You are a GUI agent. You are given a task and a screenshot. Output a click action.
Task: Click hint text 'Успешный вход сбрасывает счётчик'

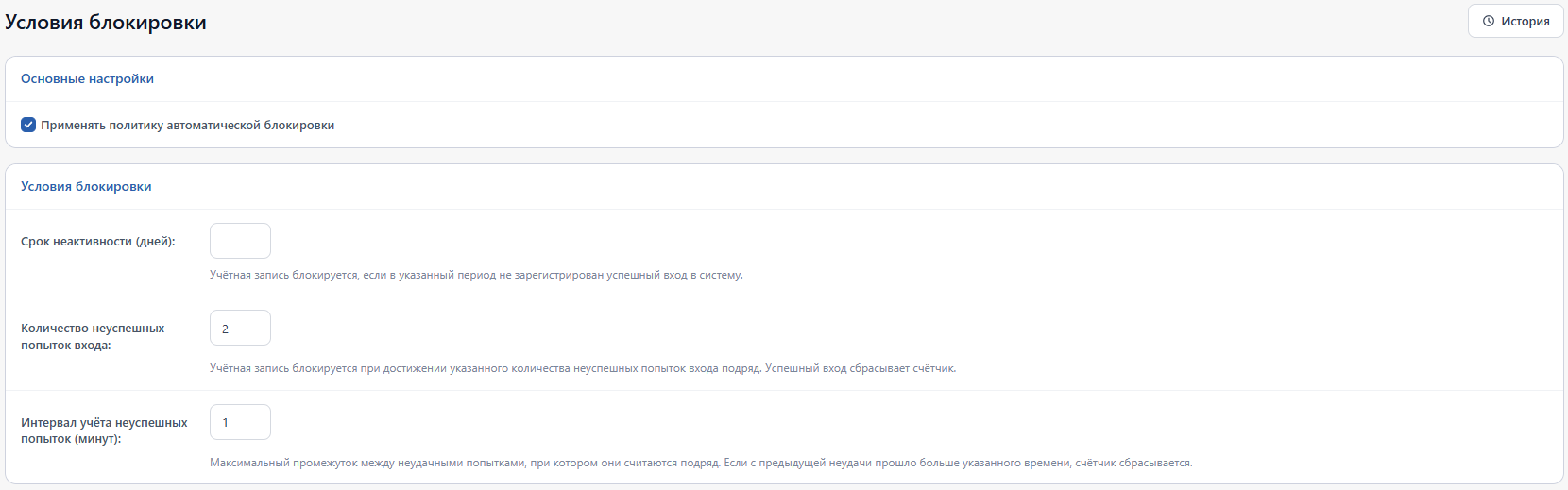[x=861, y=368]
